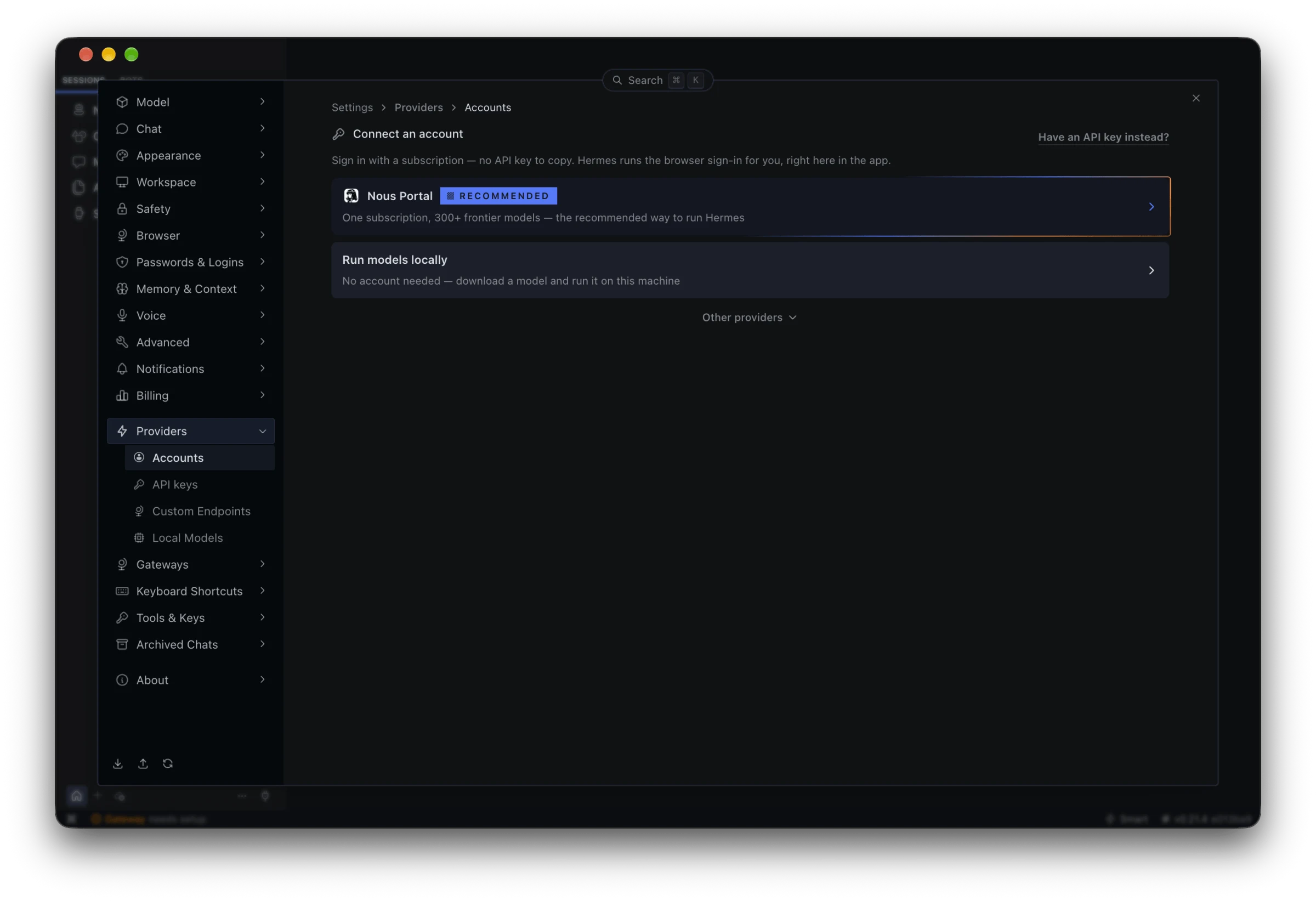Click the Archived Chats box icon
Screen dimensions: 1316x901
pos(122,644)
